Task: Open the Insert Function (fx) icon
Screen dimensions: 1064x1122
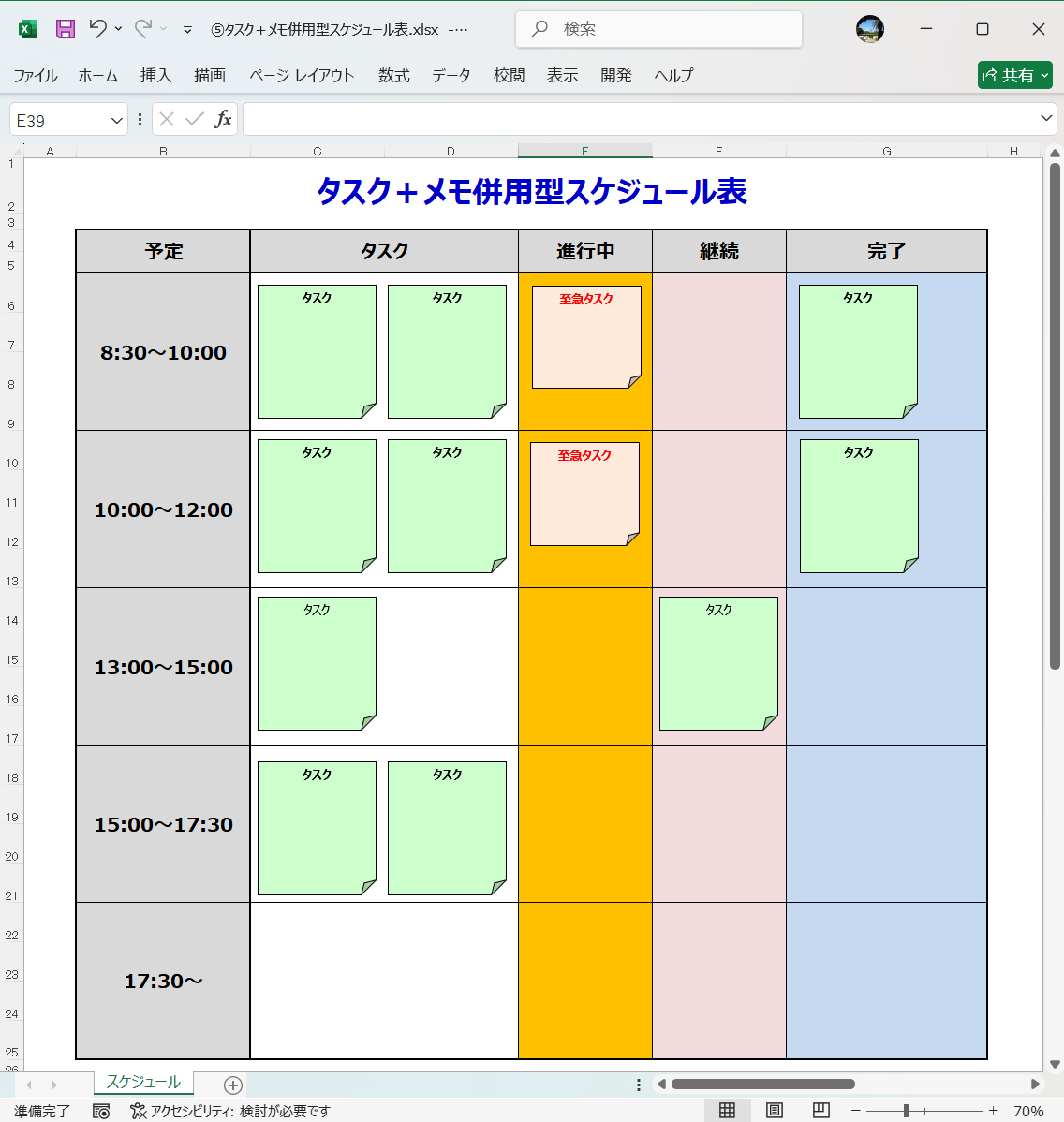Action: pos(225,119)
